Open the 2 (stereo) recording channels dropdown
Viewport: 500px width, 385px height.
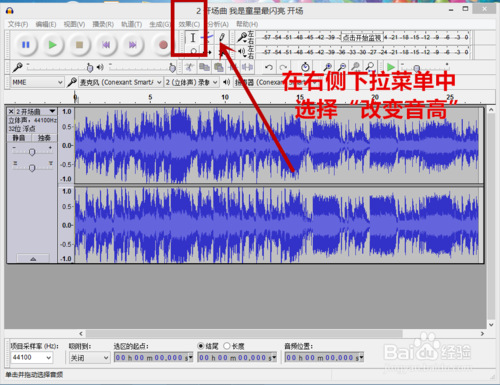[192, 82]
